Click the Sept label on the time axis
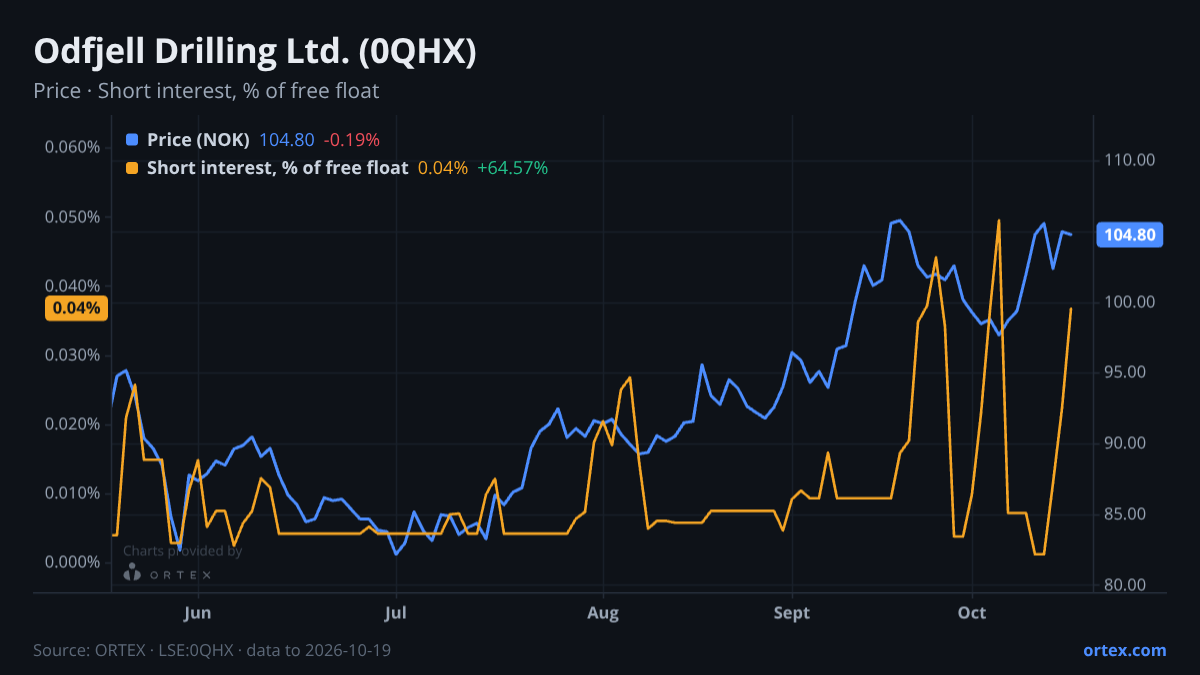 point(792,612)
